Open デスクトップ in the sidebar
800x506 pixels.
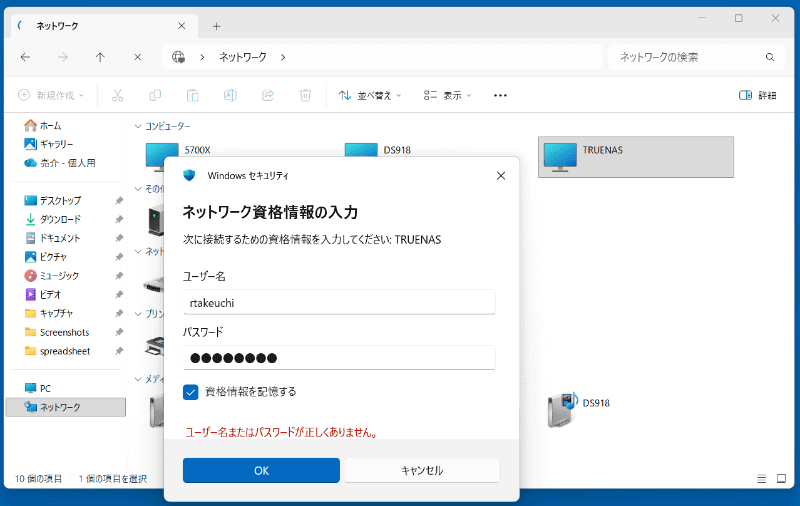(x=53, y=200)
